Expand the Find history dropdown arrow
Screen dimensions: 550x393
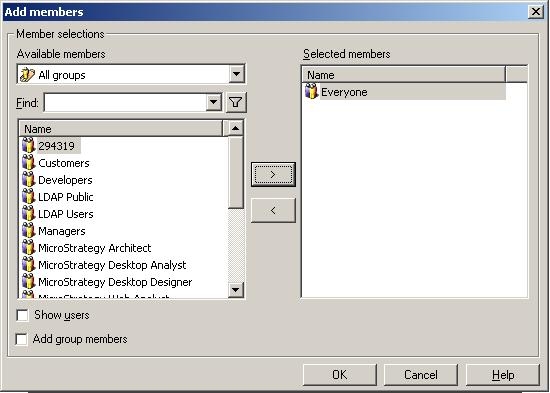click(x=214, y=102)
